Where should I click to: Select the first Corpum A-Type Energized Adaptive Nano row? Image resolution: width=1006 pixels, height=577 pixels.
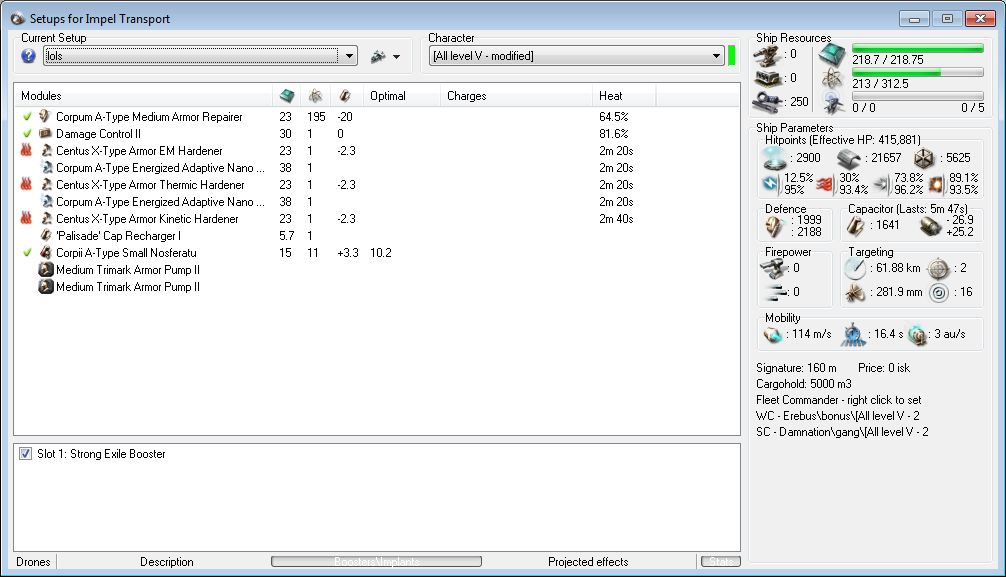[377, 168]
